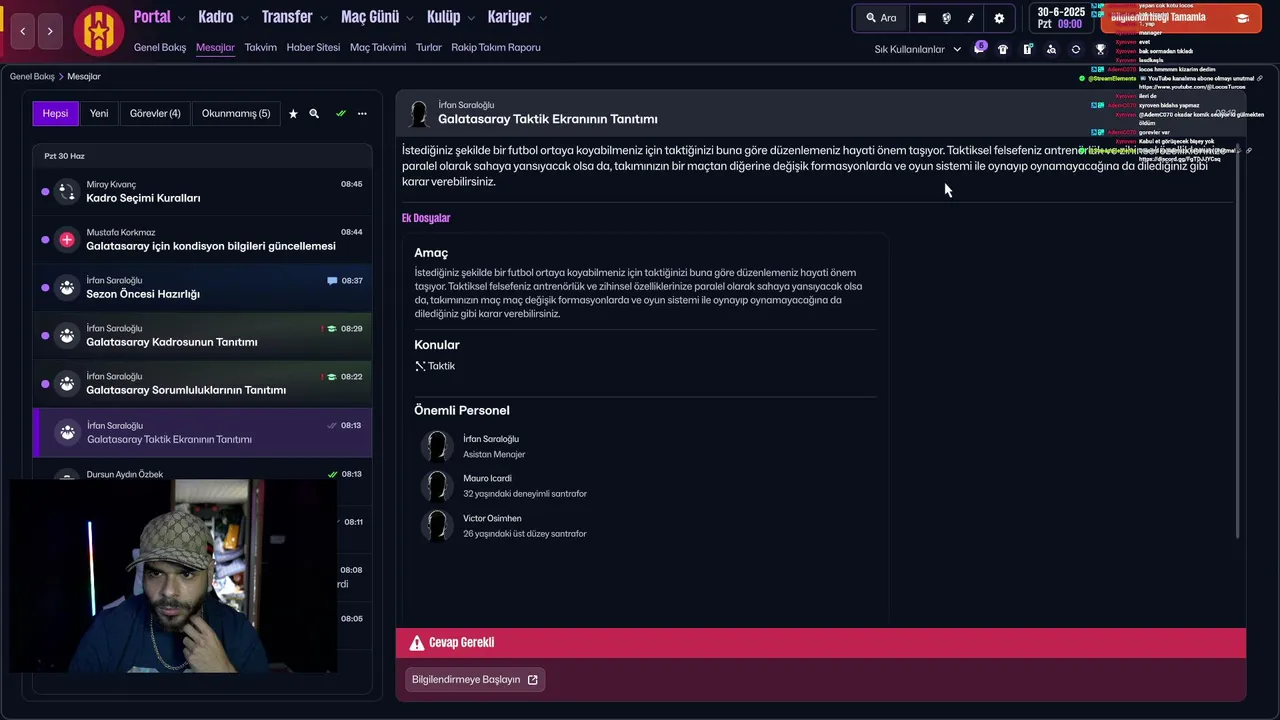Image resolution: width=1280 pixels, height=720 pixels.
Task: Open the Maç Takvimi sub-tab
Action: [378, 47]
